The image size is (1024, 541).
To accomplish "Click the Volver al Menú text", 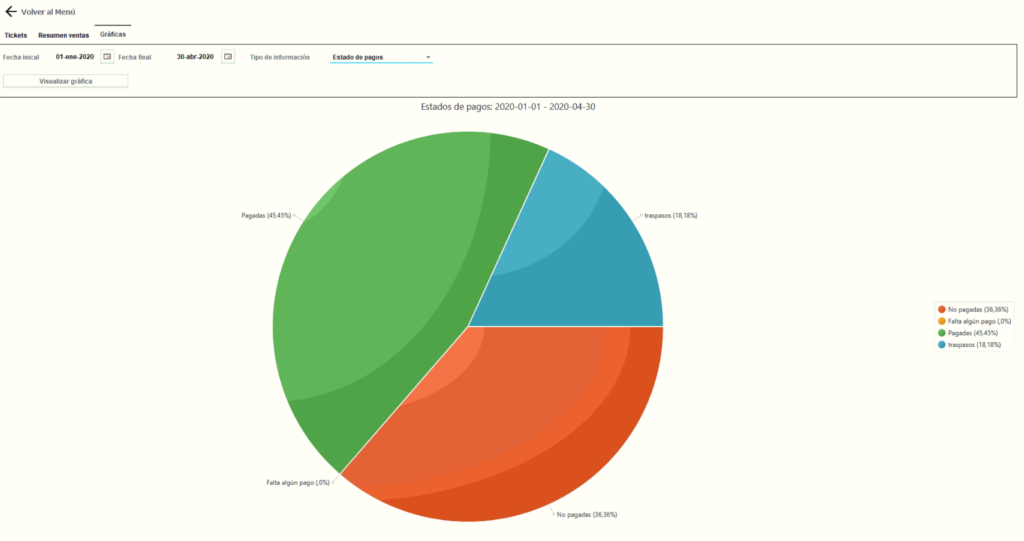I will coord(49,12).
